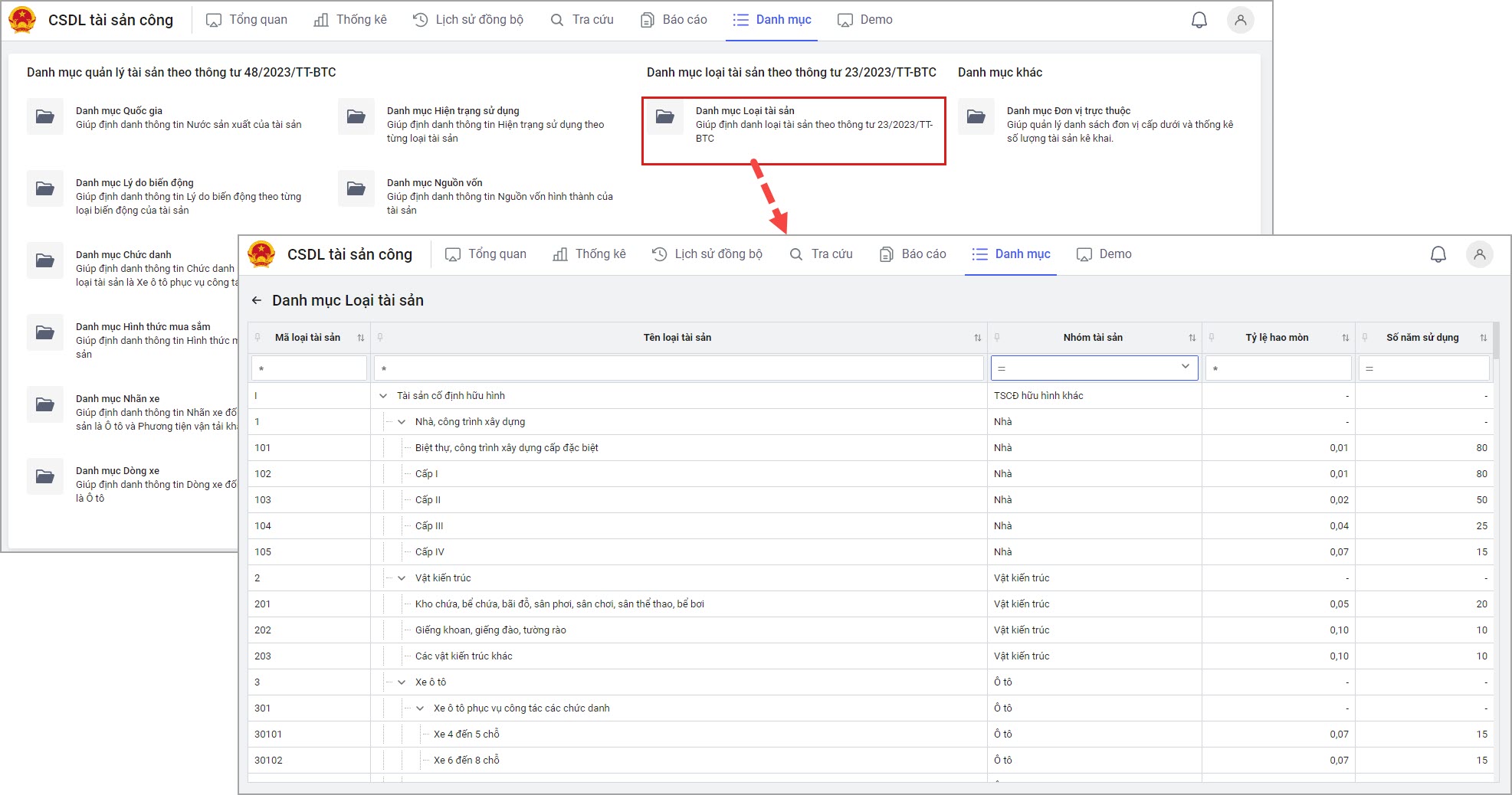The image size is (1512, 795).
Task: Click the vertical scrollbar of the asset table
Action: 1496,342
